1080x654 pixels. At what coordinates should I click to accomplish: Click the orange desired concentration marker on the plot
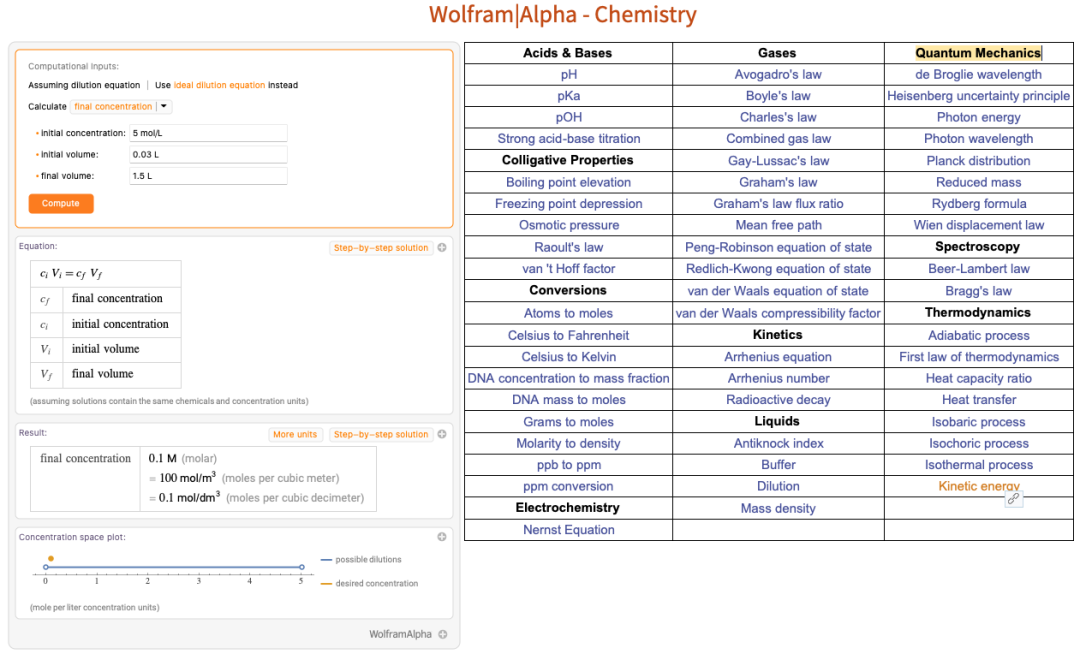[x=51, y=559]
